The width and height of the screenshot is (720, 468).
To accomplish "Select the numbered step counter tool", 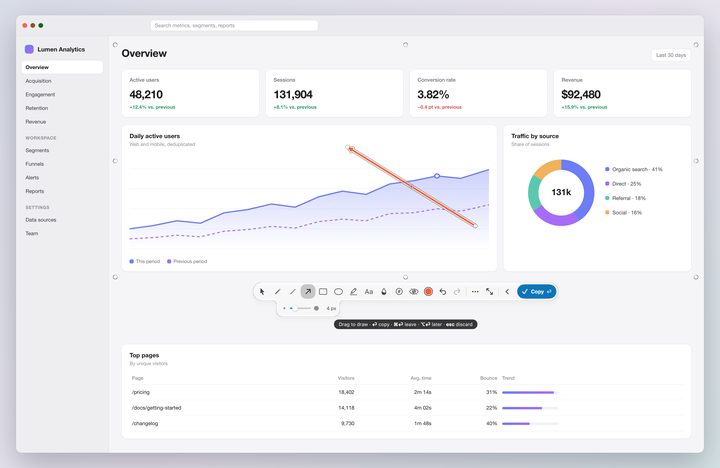I will (x=399, y=292).
